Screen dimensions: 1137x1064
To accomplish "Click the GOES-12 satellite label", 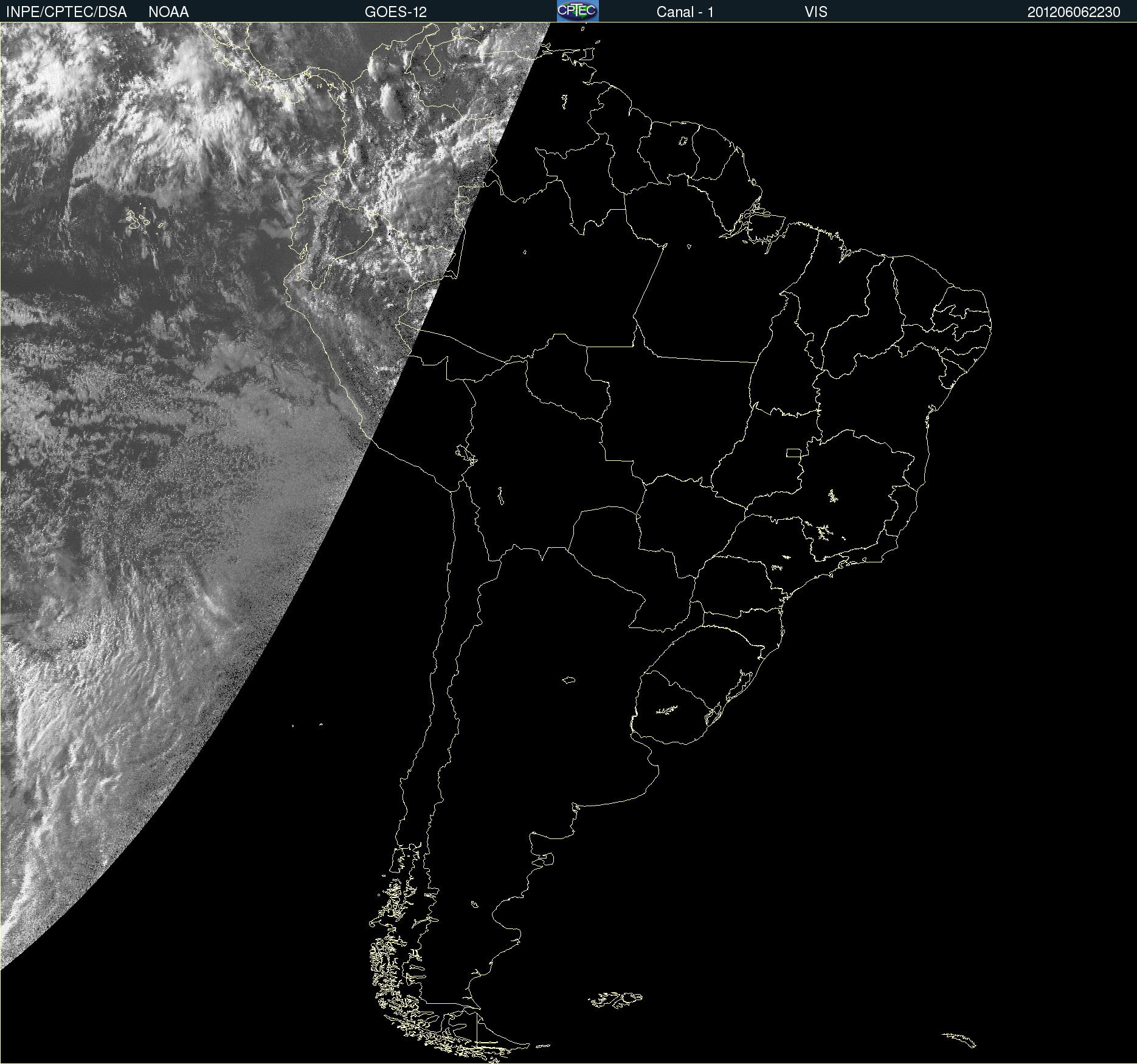I will pyautogui.click(x=396, y=12).
